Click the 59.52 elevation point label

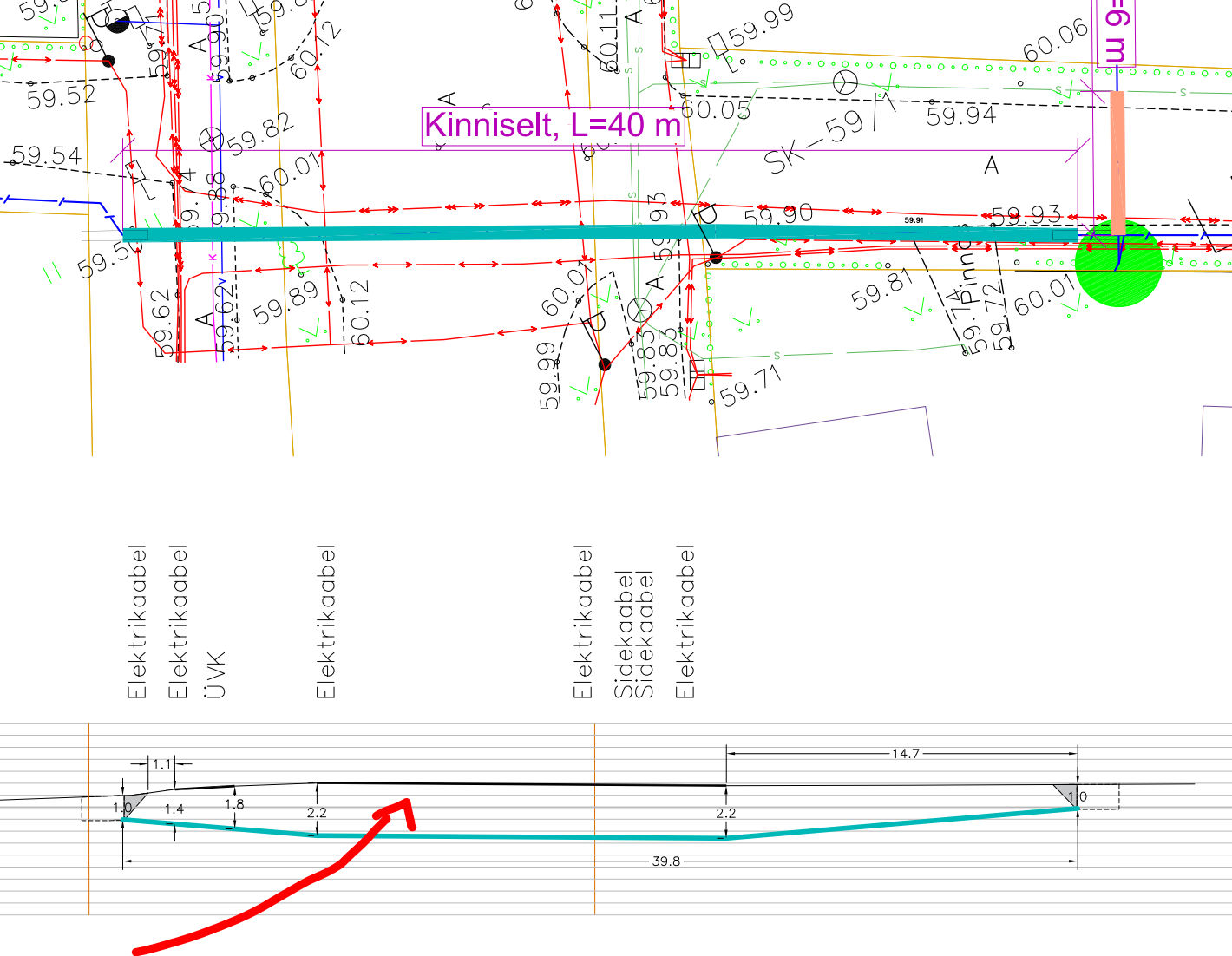[x=62, y=95]
